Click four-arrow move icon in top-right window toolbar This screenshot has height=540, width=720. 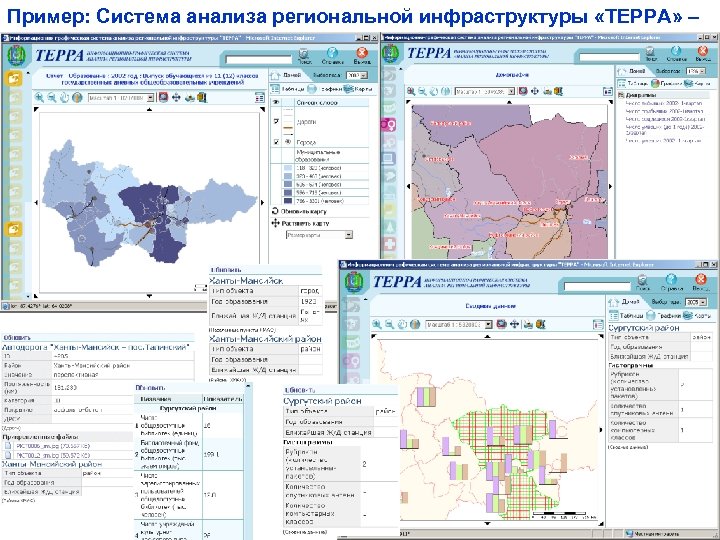tap(534, 91)
